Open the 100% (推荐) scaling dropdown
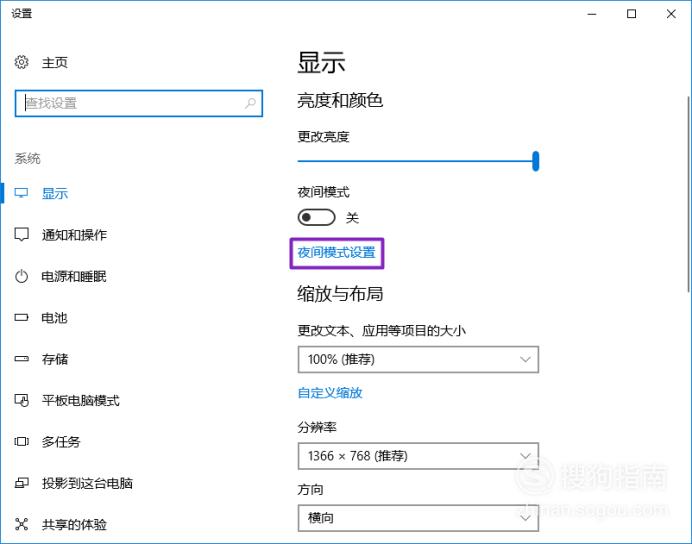 point(418,359)
